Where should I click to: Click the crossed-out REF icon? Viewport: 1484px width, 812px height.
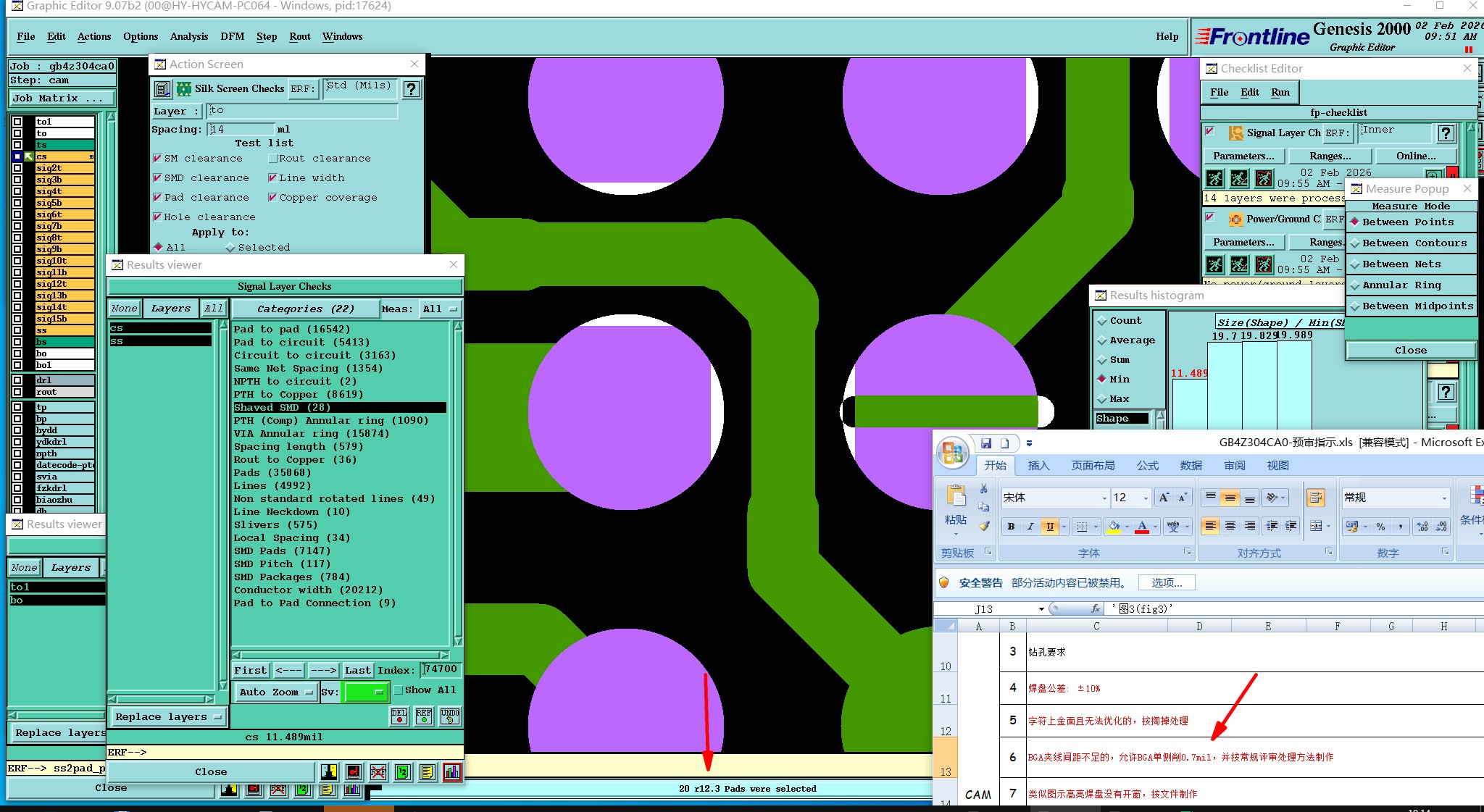pyautogui.click(x=378, y=772)
